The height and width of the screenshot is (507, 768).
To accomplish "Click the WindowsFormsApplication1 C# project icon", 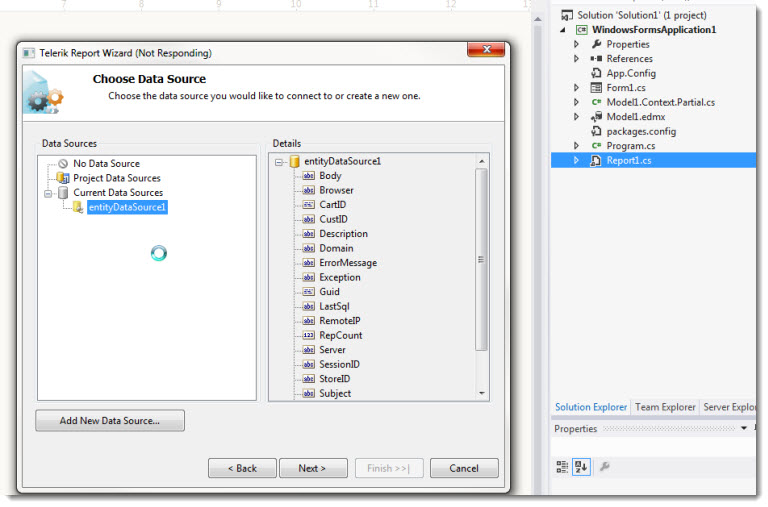I will (581, 30).
